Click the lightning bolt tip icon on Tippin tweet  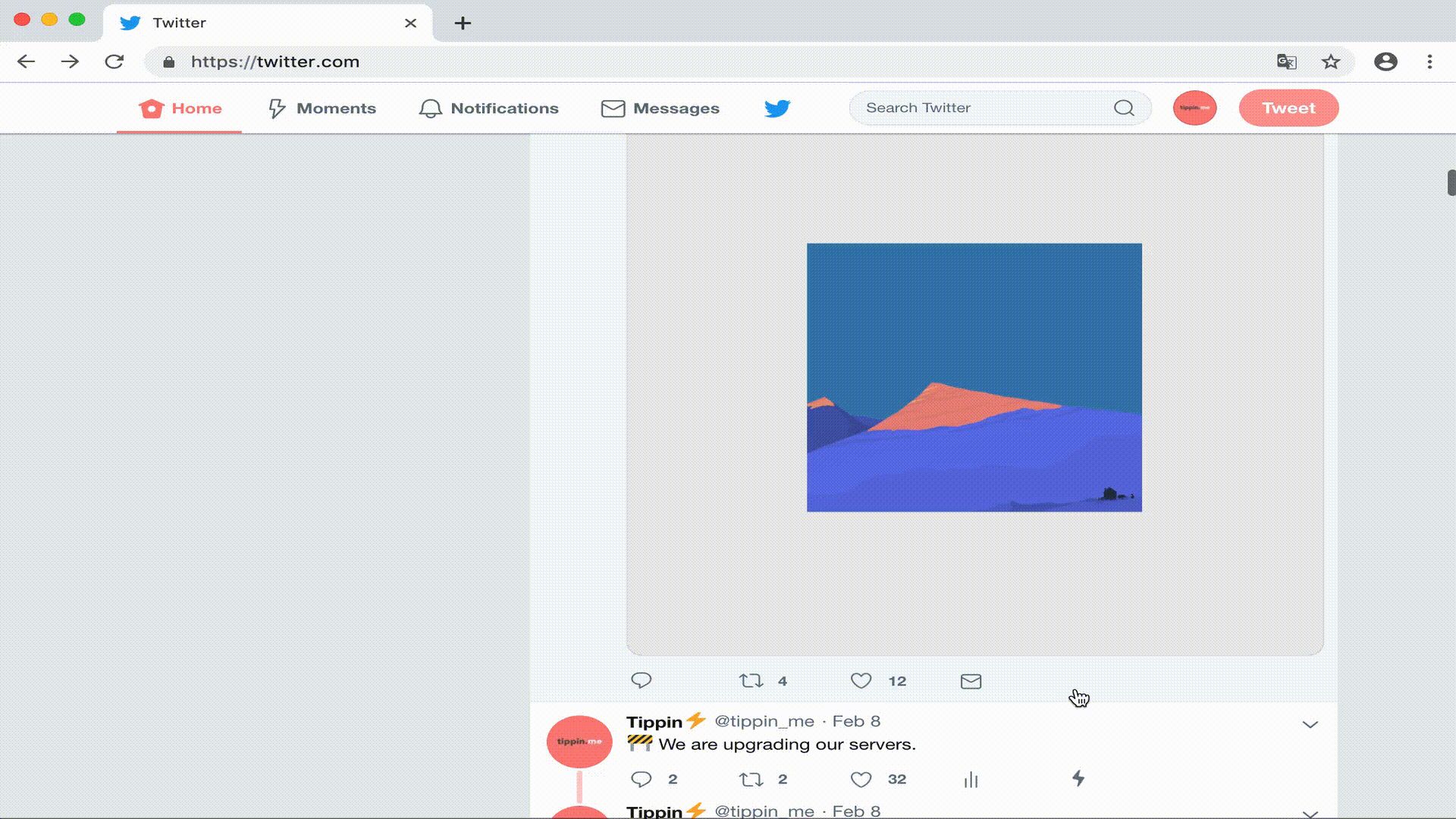[x=1078, y=779]
